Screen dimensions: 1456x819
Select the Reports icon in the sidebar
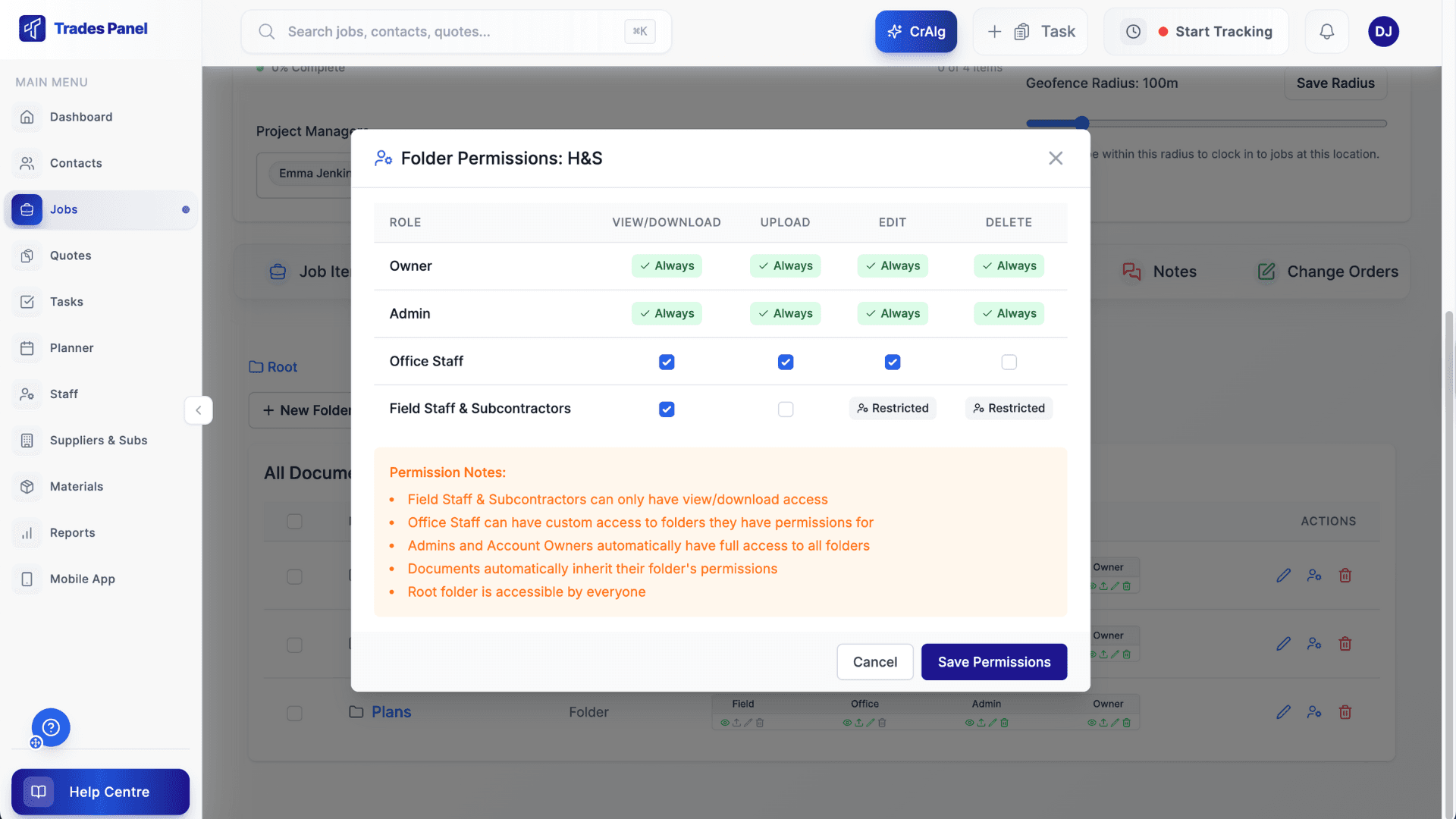[27, 532]
